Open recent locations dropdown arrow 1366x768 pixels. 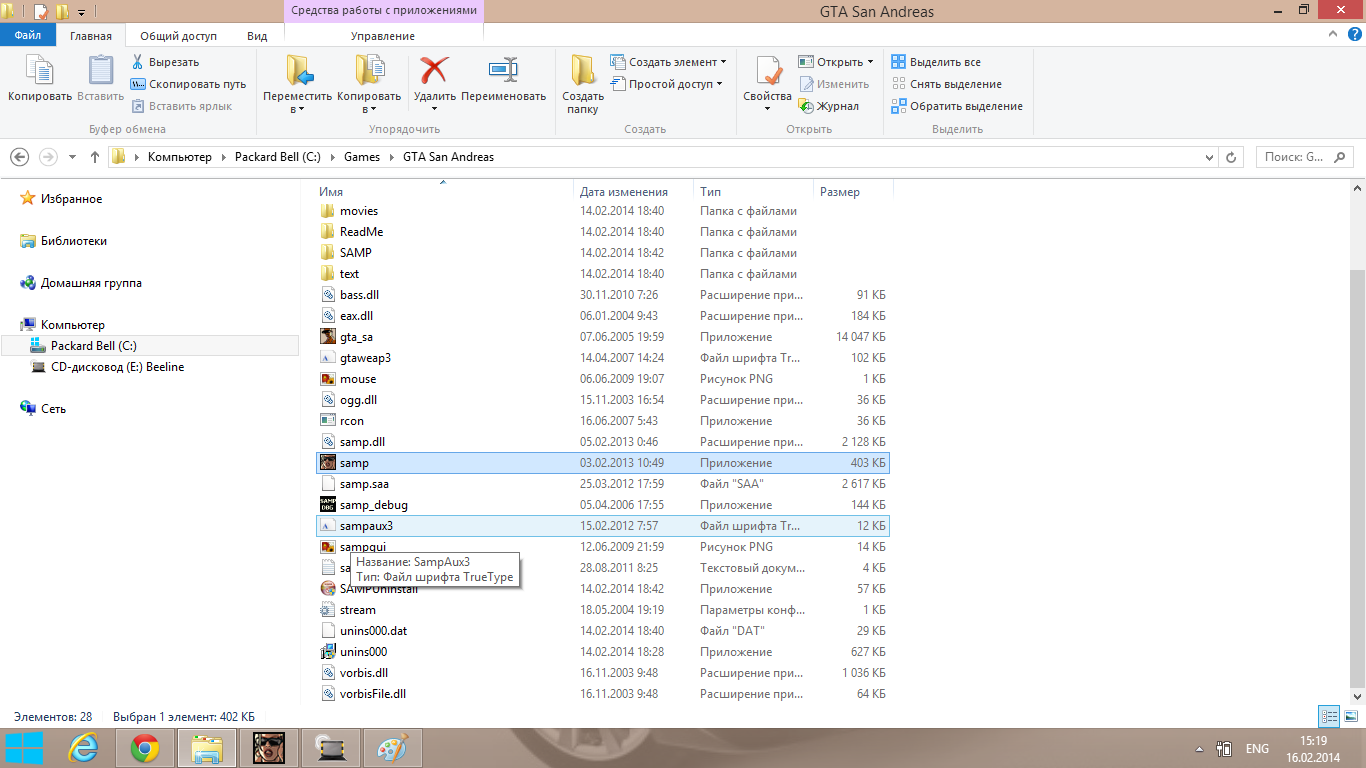point(72,157)
